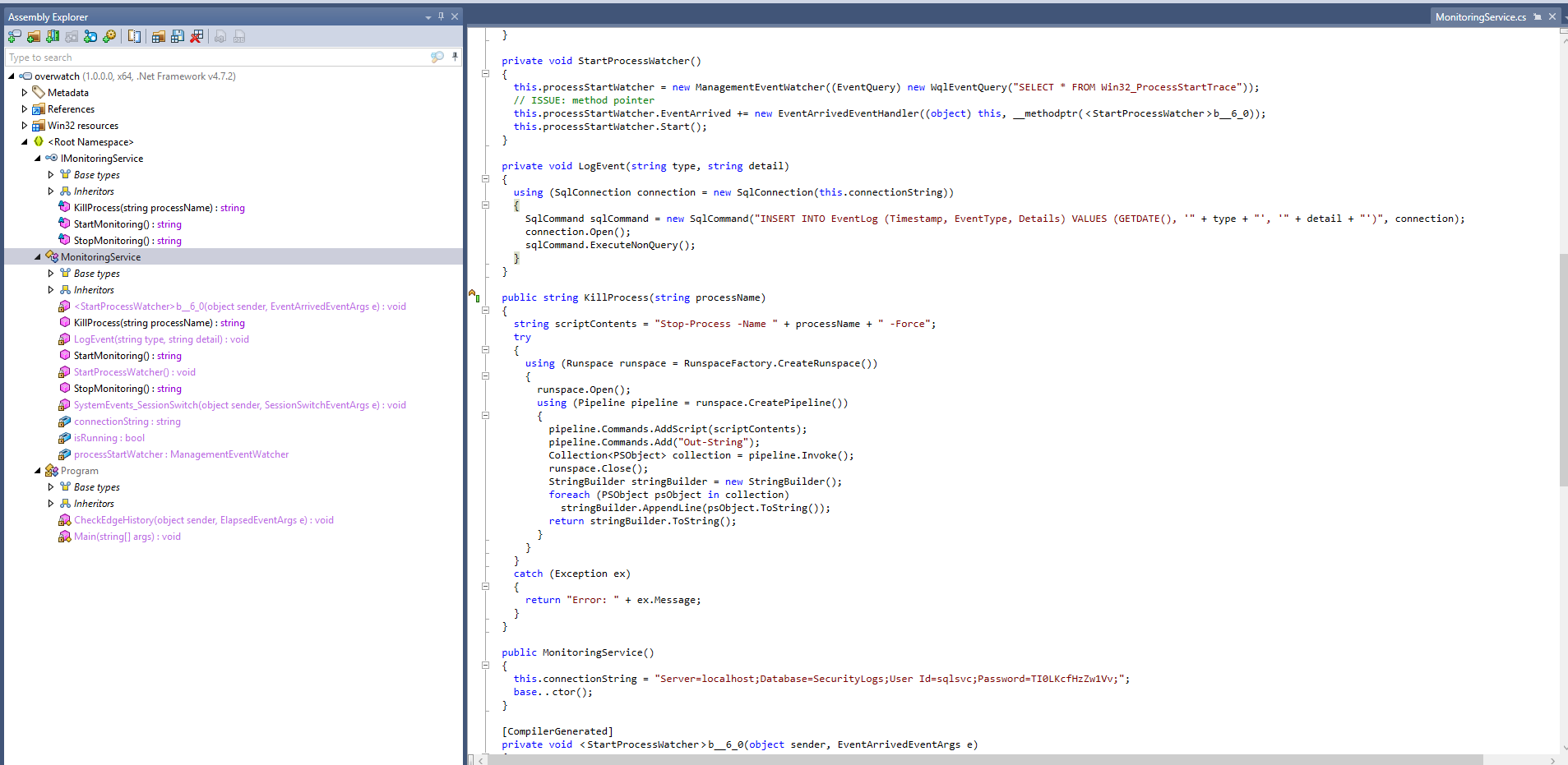Screen dimensions: 1568x765
Task: Click the Generate PDB icon
Action: (239, 36)
